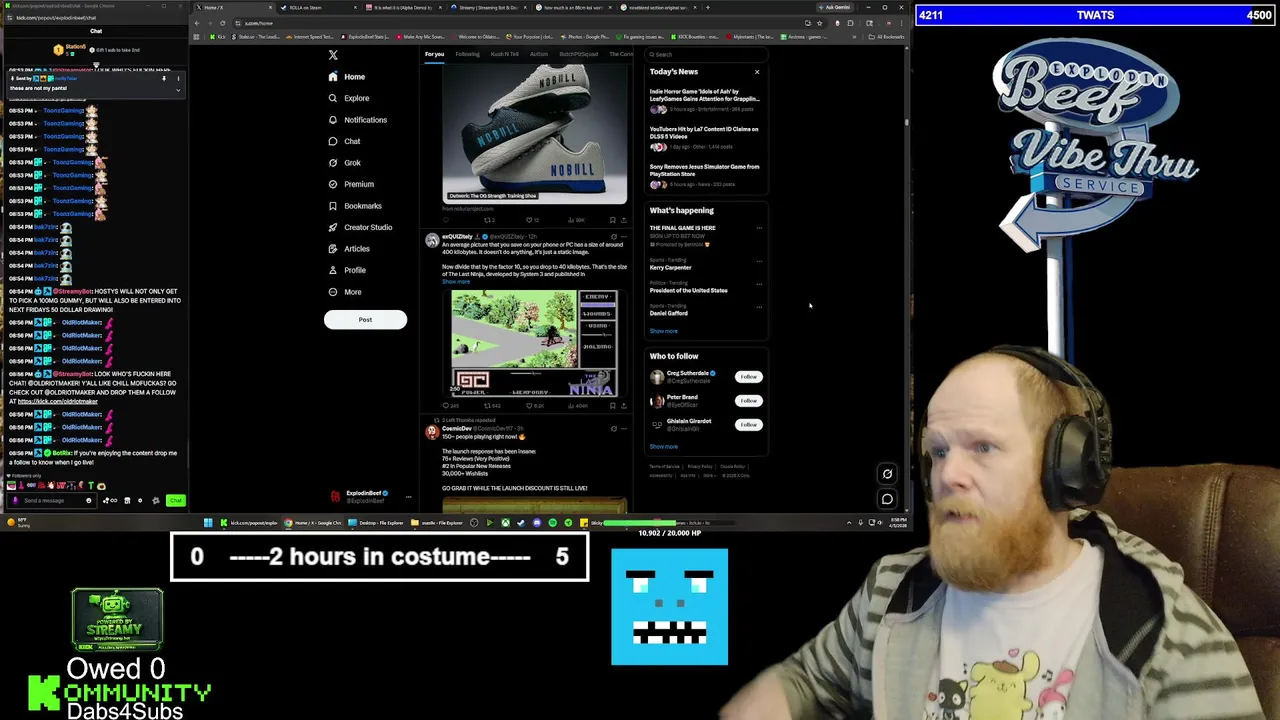
Task: Open Creator Studio in the X sidebar
Action: (x=360, y=227)
